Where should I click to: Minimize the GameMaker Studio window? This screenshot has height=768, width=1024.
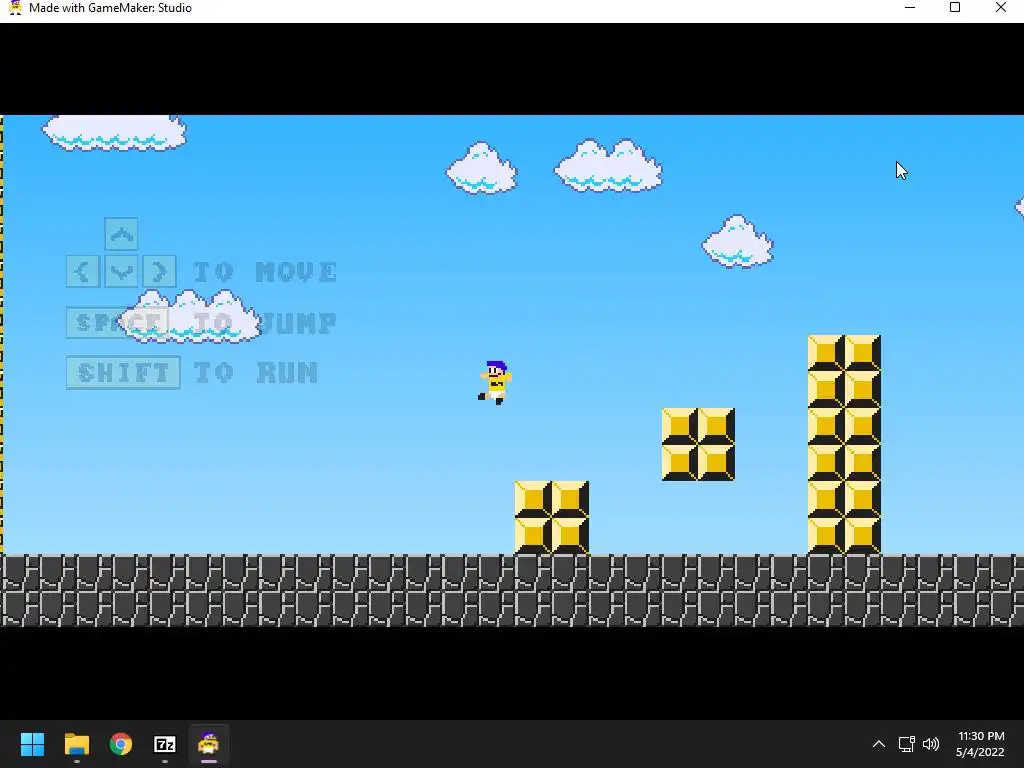tap(910, 8)
